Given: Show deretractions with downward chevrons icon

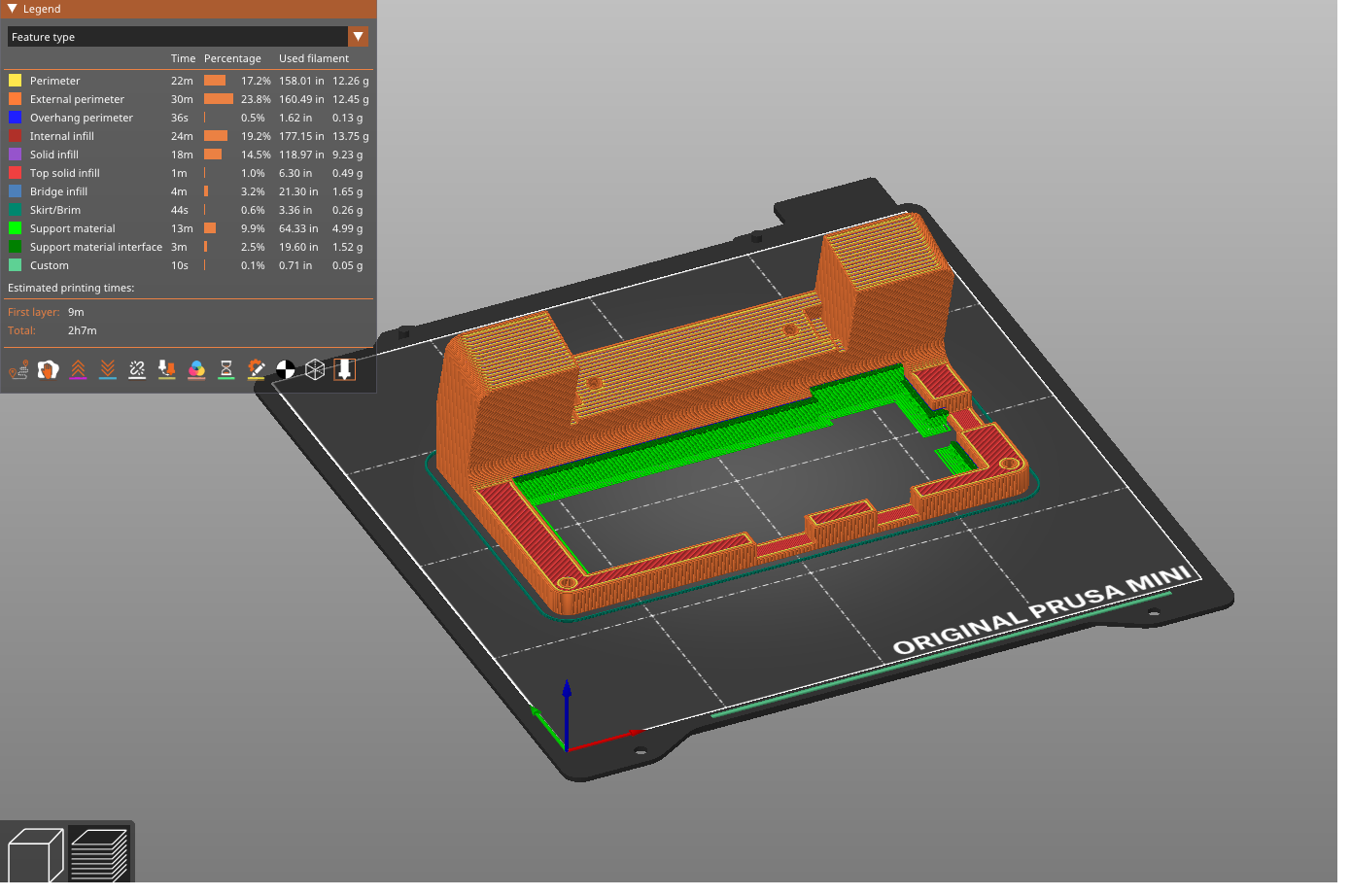Looking at the screenshot, I should tap(108, 370).
